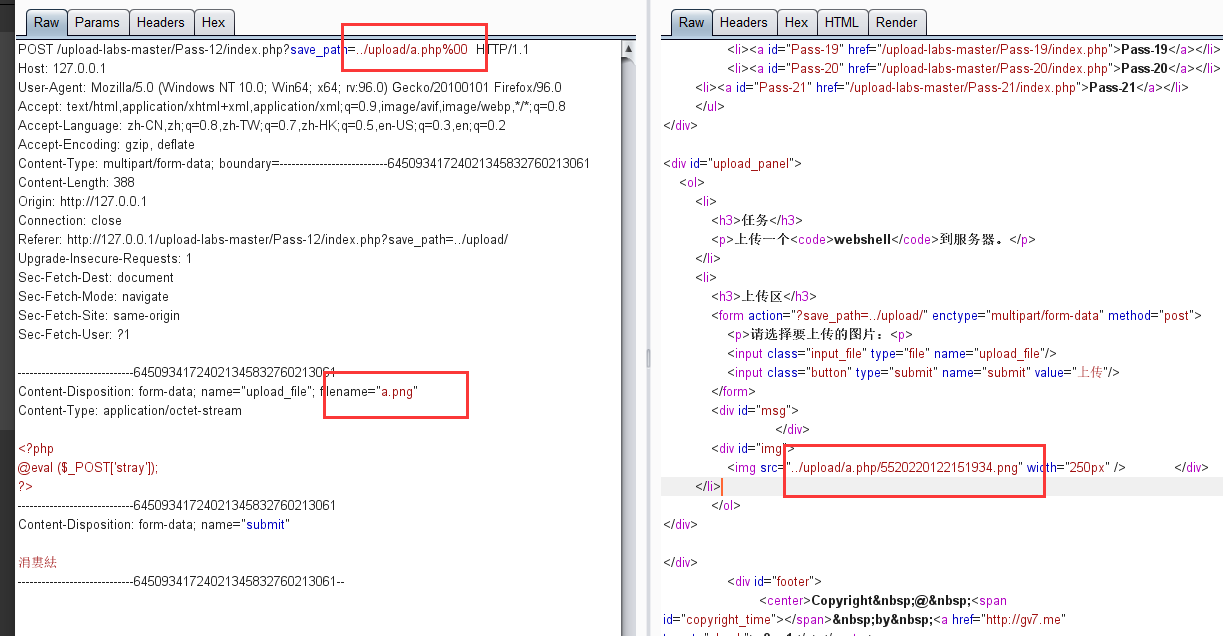Open the request panel's Headers tab
This screenshot has height=636, width=1223.
160,22
